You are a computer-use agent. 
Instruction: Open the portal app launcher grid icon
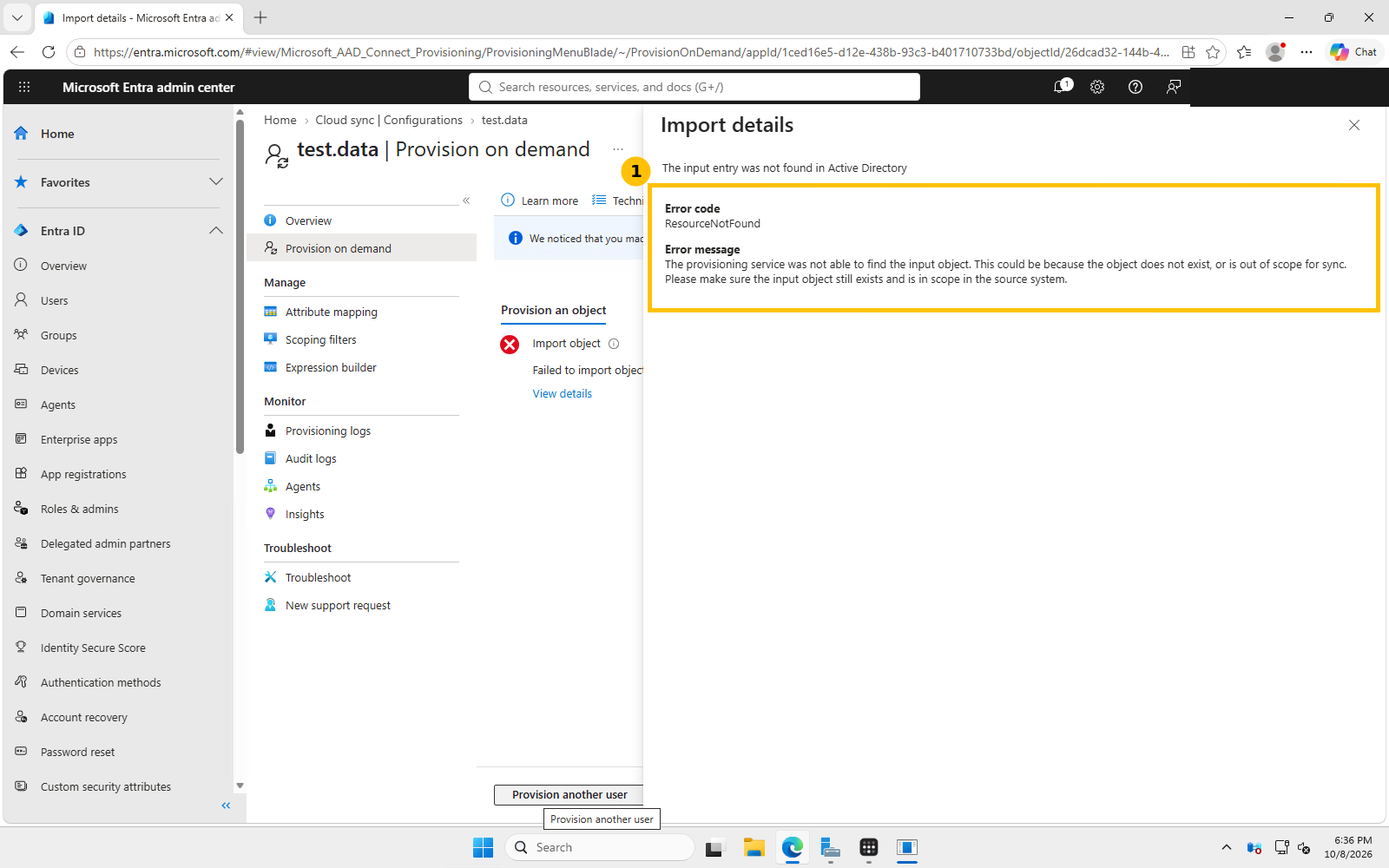pos(24,87)
